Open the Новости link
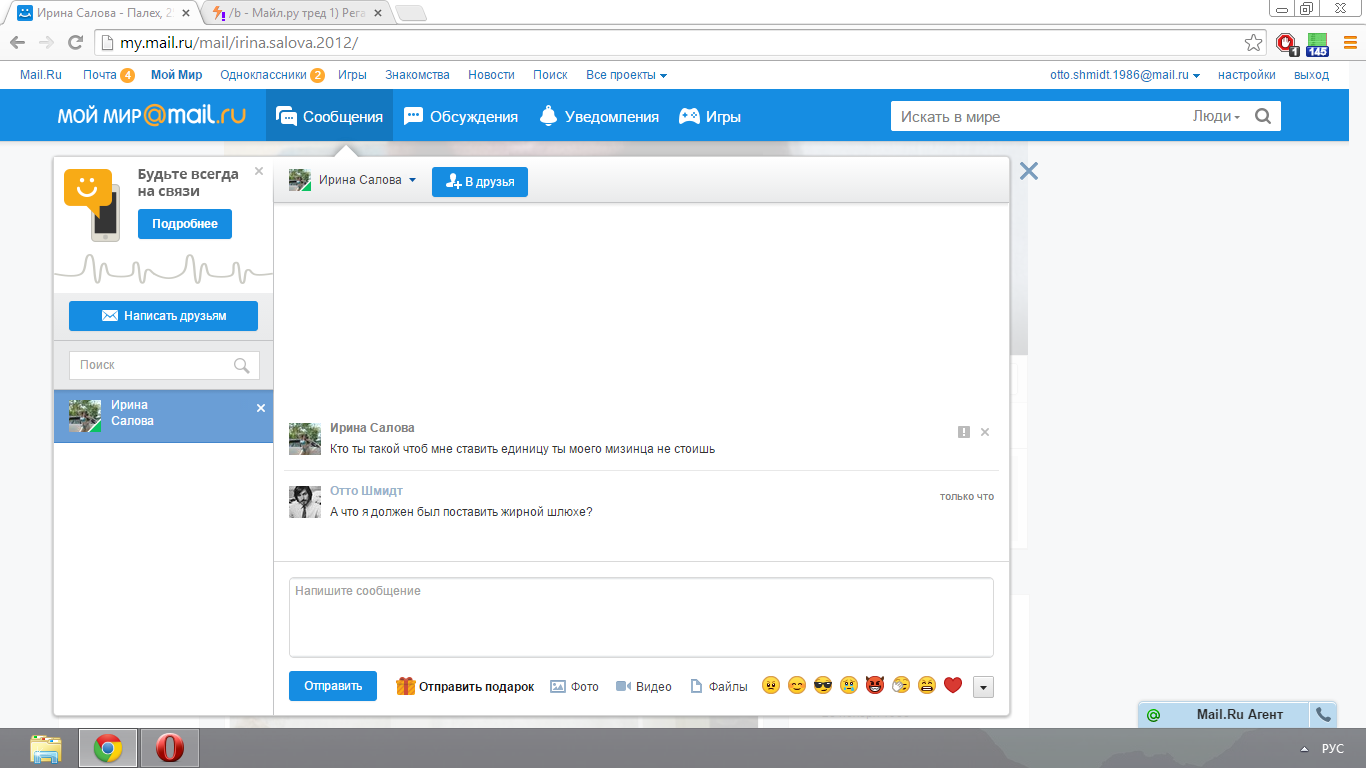The image size is (1366, 768). (x=491, y=75)
